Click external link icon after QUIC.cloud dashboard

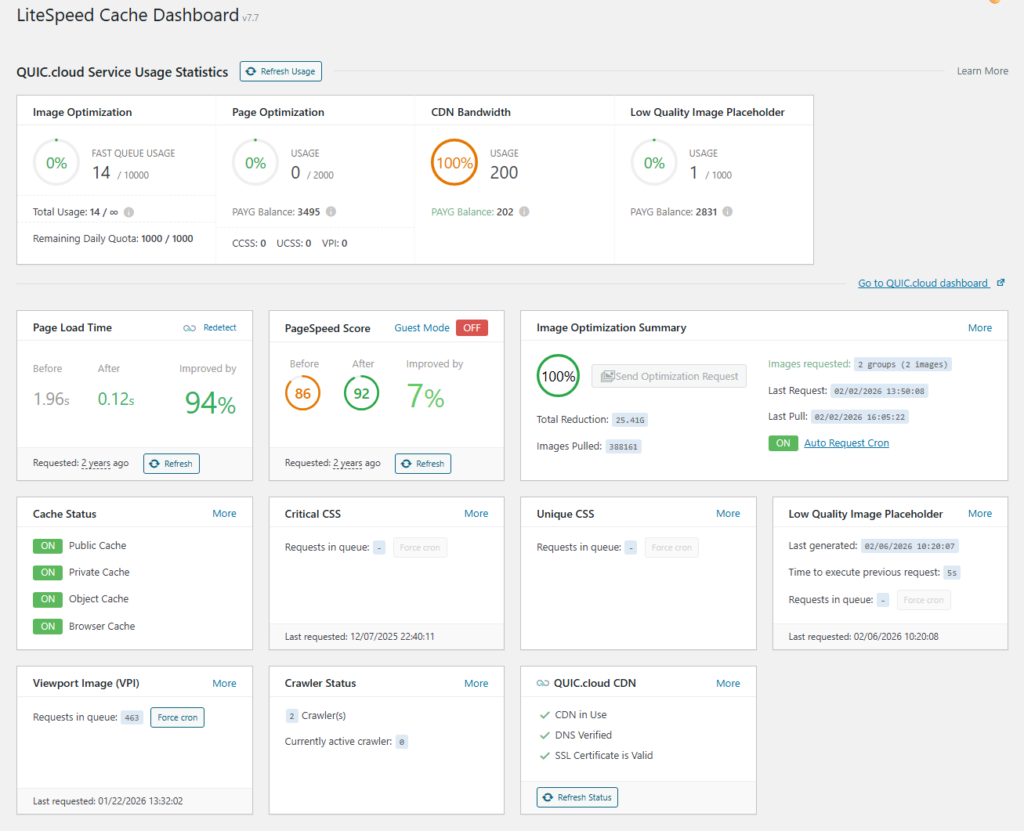point(1001,283)
